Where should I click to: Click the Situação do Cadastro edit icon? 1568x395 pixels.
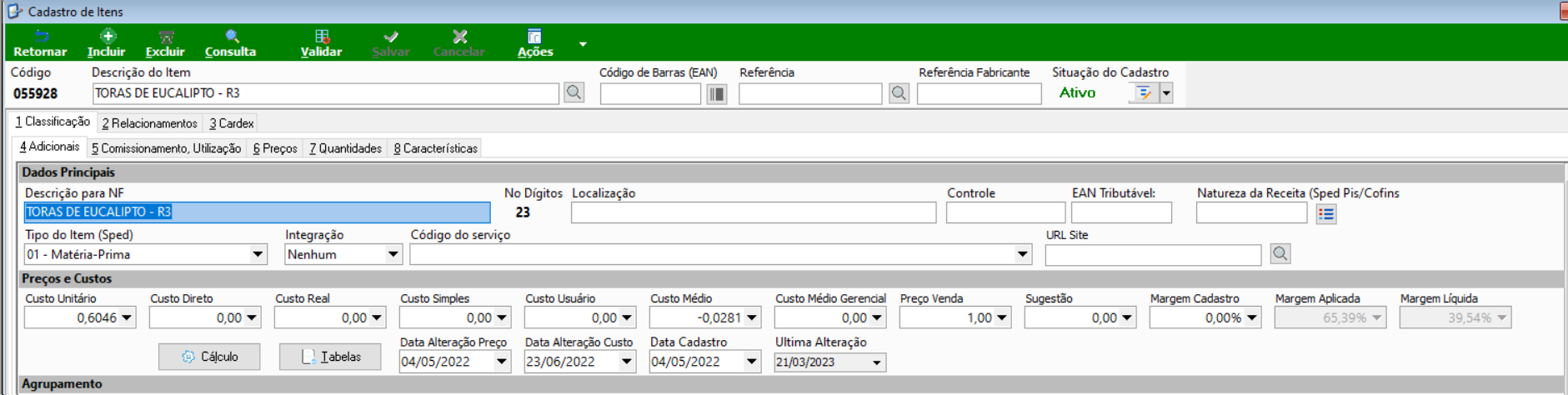(1144, 93)
